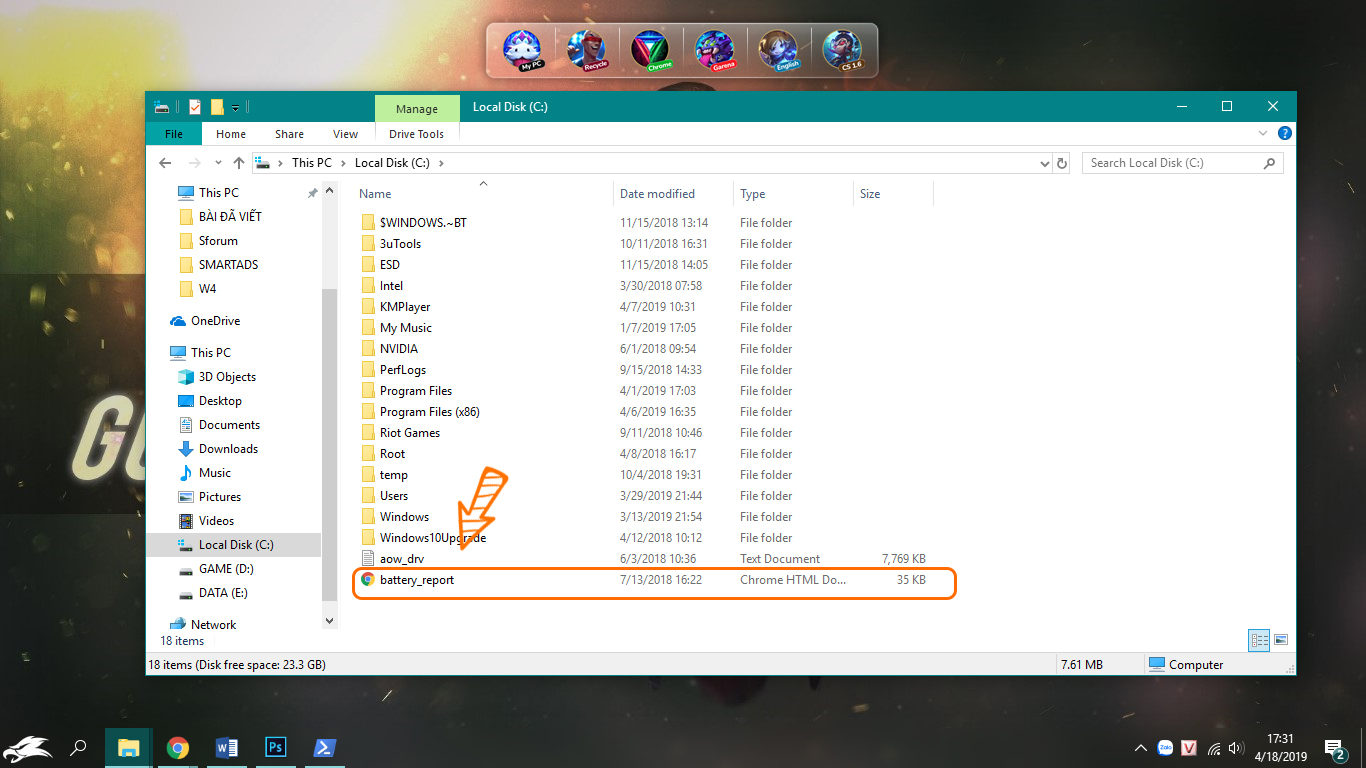Open Chrome from the taskbar
Screen dimensions: 1366x768
[178, 747]
